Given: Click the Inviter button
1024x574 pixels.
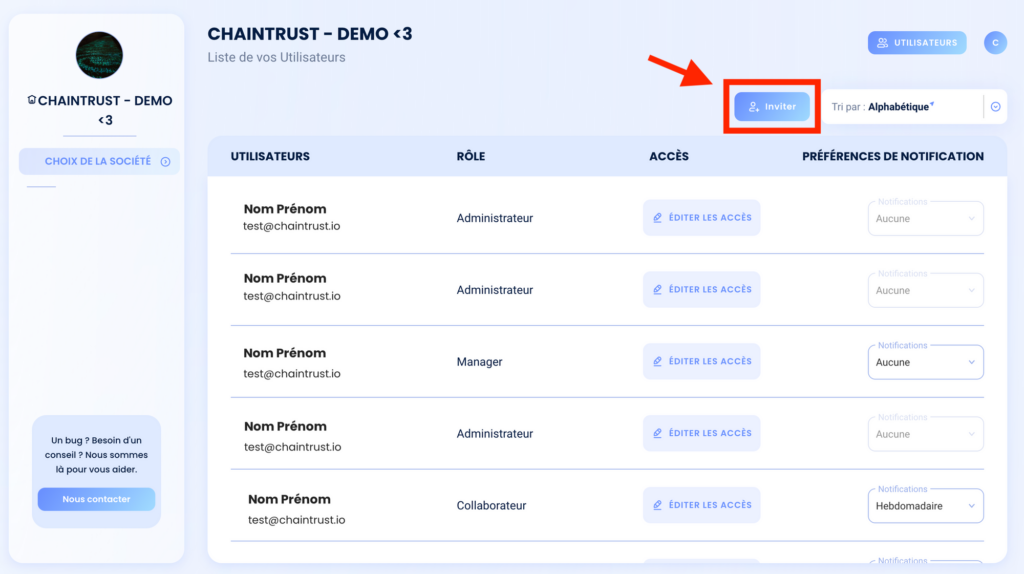Looking at the screenshot, I should point(772,106).
